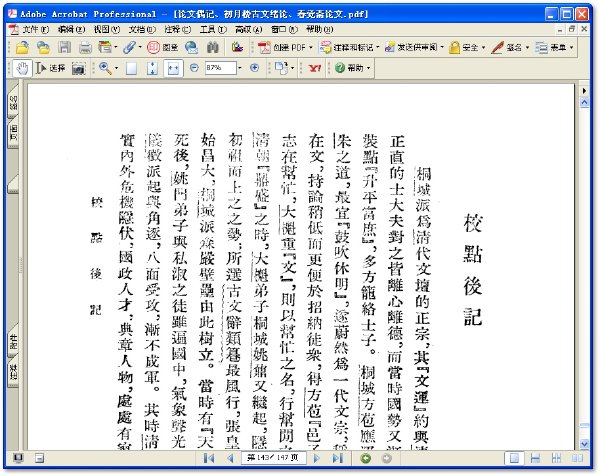Screen dimensions: 600x476
Task: Click the Actual Size page icon
Action: pos(131,68)
